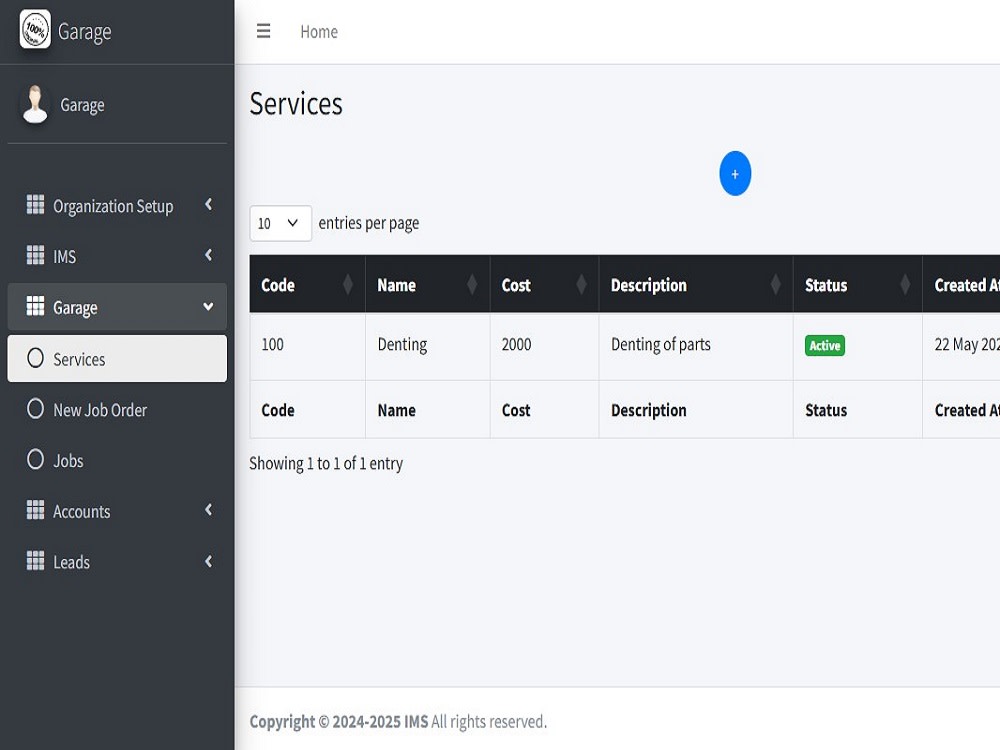
Task: Sort by Code column arrows
Action: [348, 284]
